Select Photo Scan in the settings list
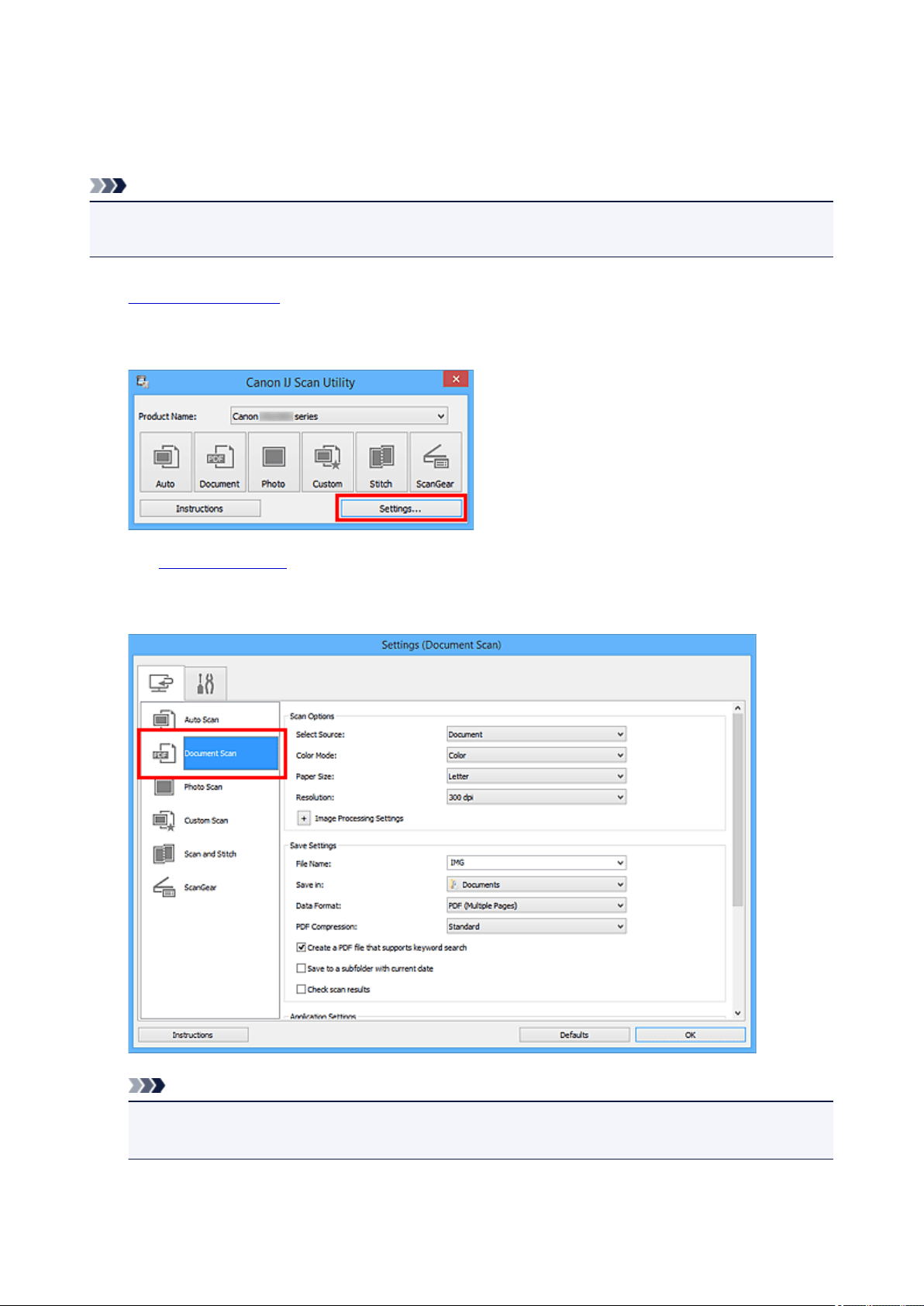Viewport: 924px width, 1306px height. (209, 787)
